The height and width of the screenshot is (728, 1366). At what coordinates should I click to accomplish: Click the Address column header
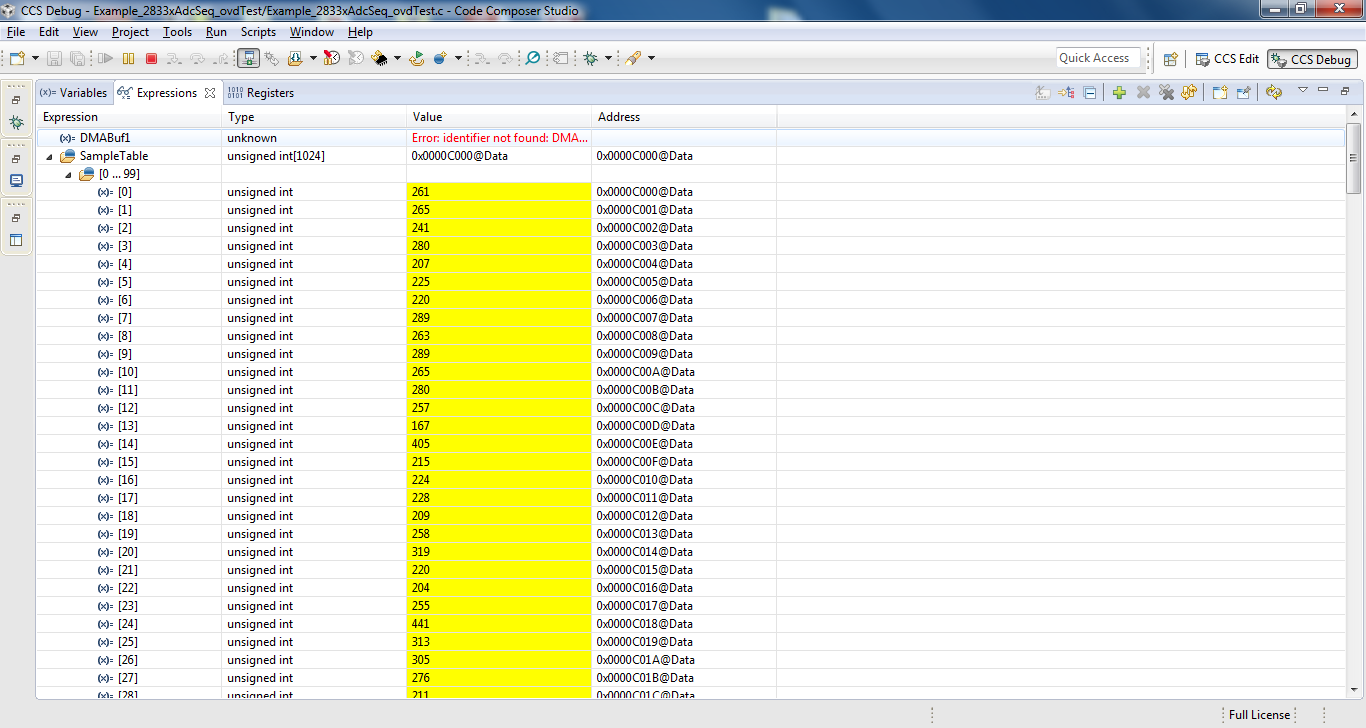pyautogui.click(x=685, y=117)
